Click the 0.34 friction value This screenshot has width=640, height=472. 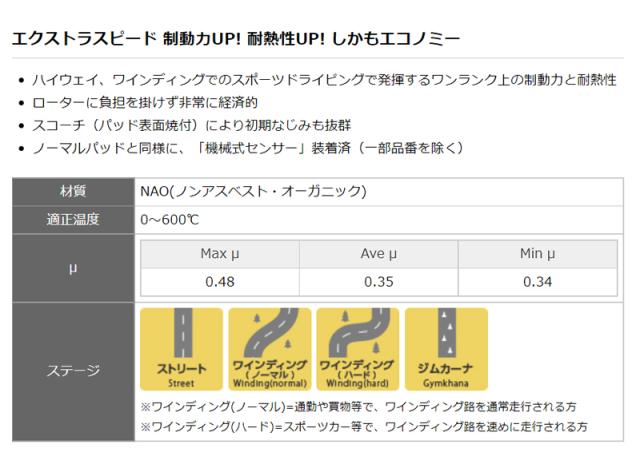coord(537,282)
